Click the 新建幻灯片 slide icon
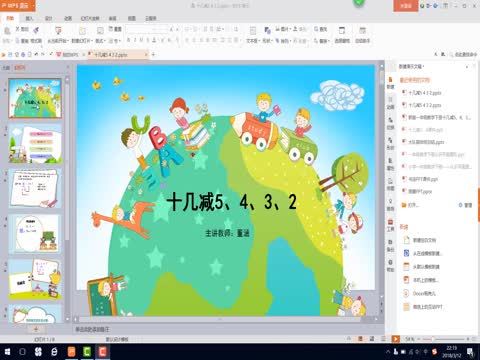The height and width of the screenshot is (360, 480). pyautogui.click(x=82, y=31)
